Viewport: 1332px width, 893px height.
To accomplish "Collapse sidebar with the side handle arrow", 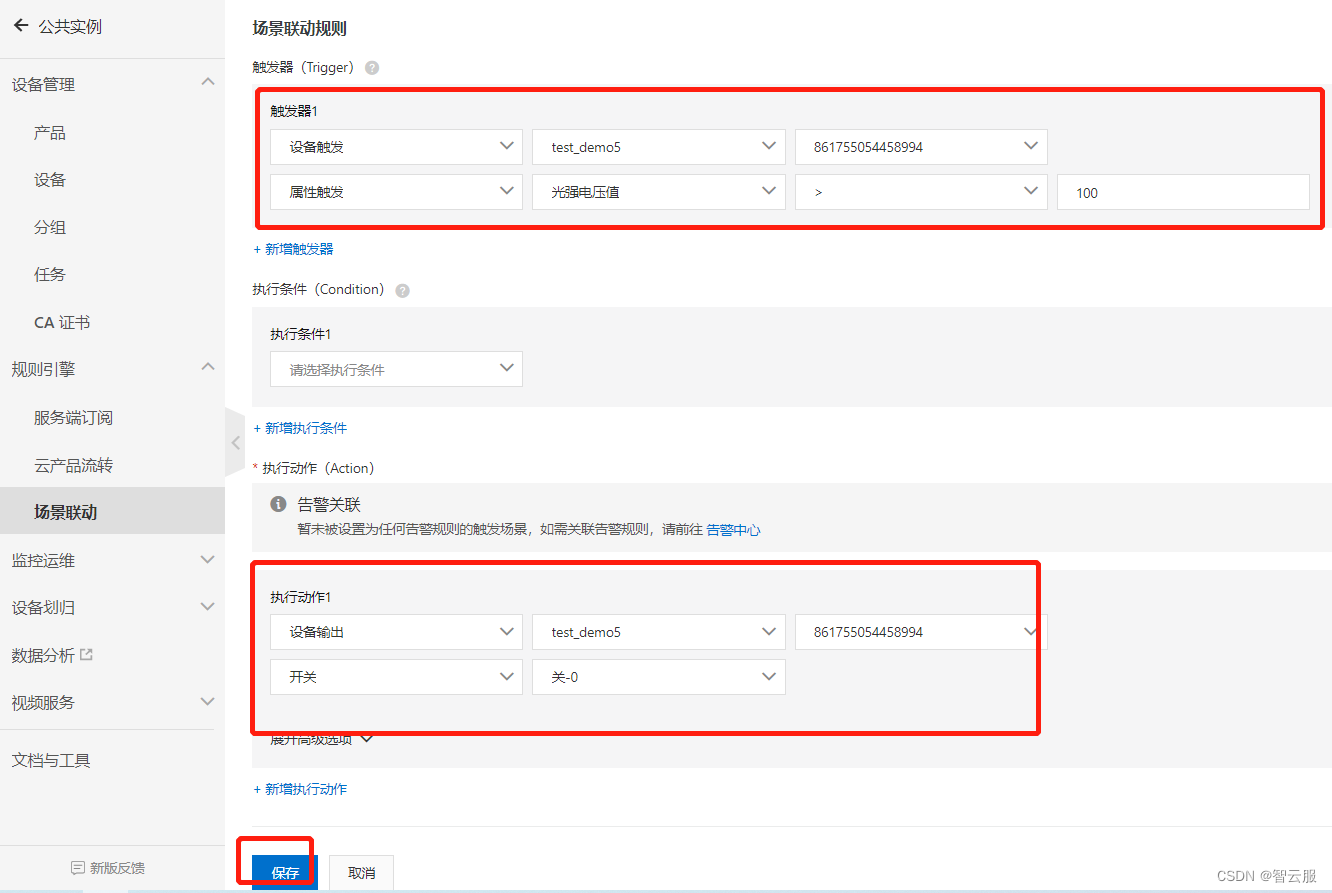I will pyautogui.click(x=236, y=442).
